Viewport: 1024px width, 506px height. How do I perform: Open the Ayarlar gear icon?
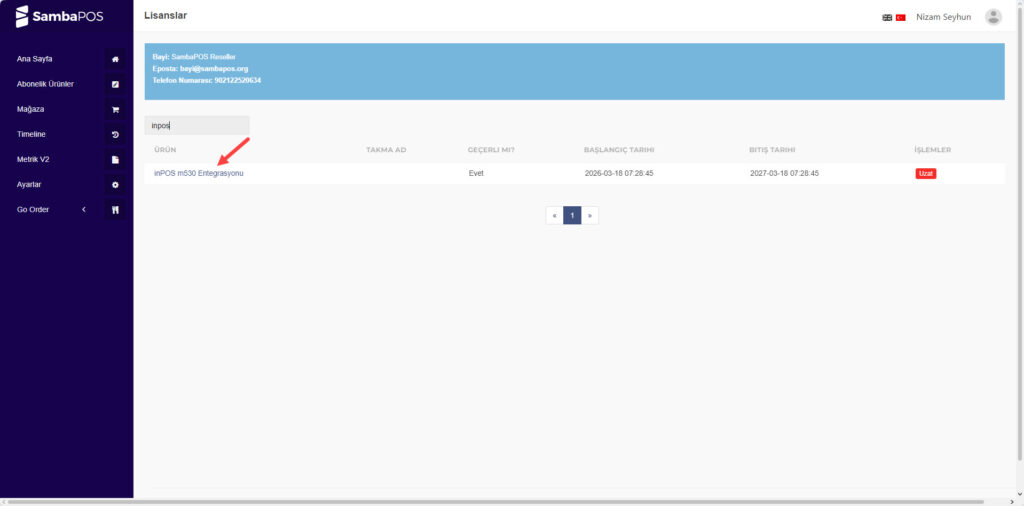pos(115,185)
